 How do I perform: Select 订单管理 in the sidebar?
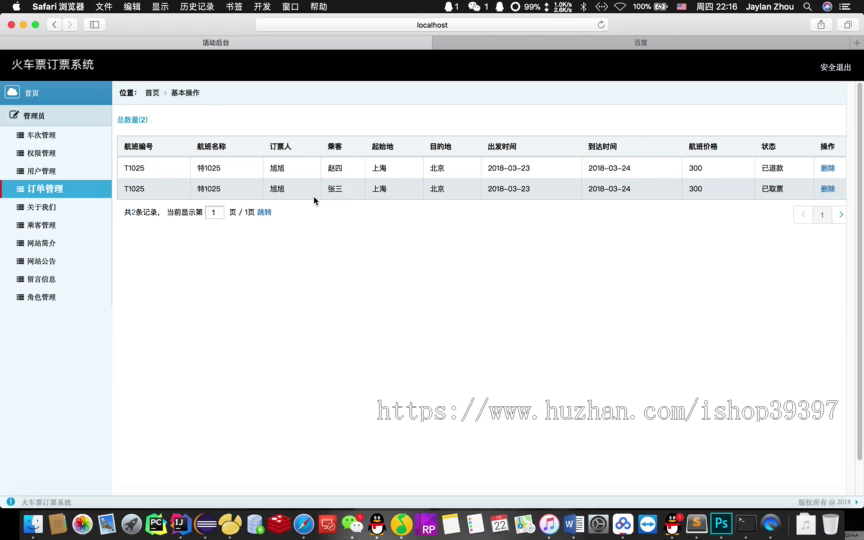[x=56, y=188]
